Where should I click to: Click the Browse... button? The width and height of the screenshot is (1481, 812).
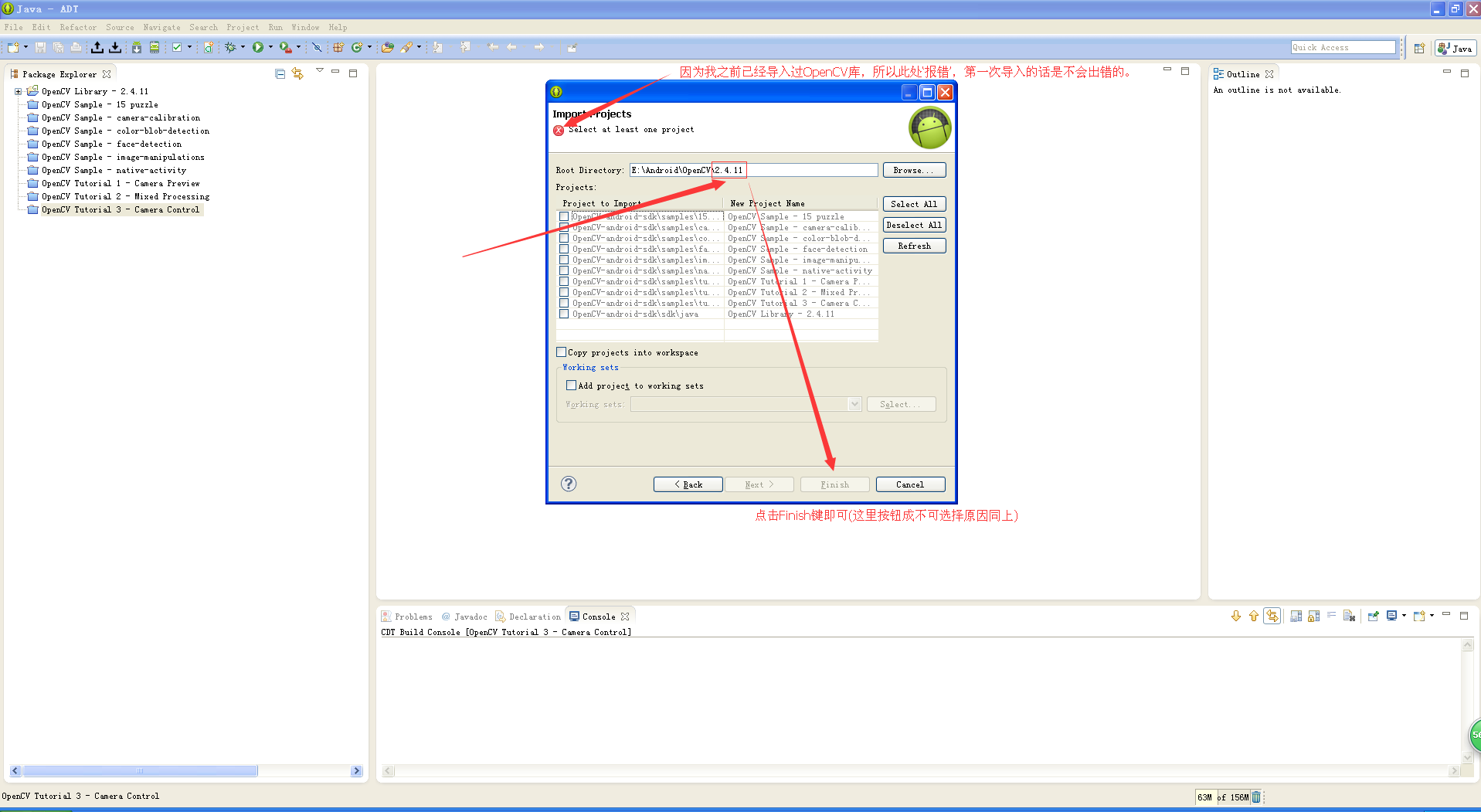tap(914, 170)
